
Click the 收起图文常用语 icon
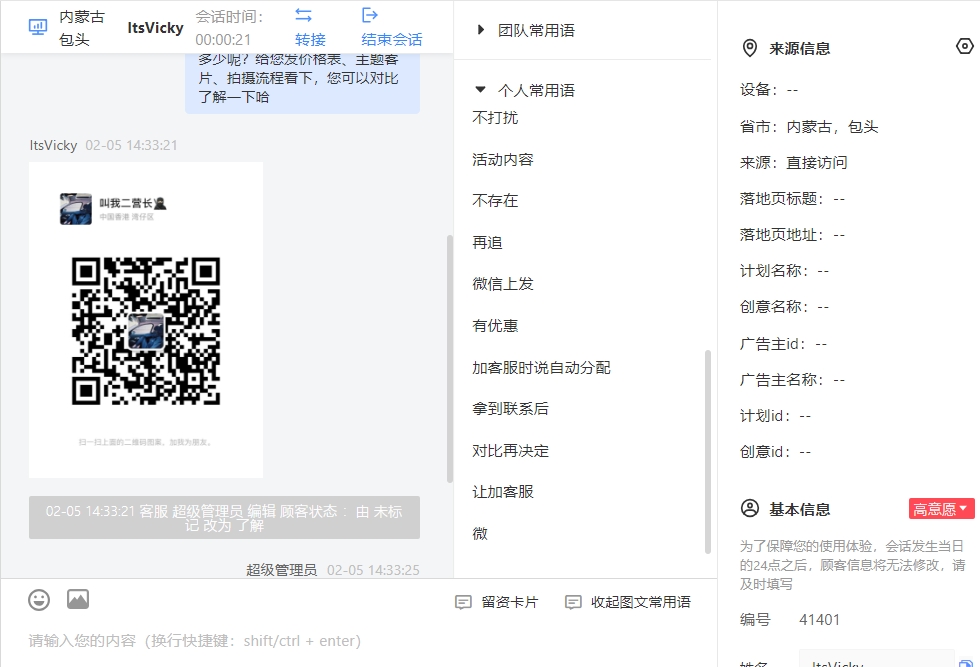(573, 602)
